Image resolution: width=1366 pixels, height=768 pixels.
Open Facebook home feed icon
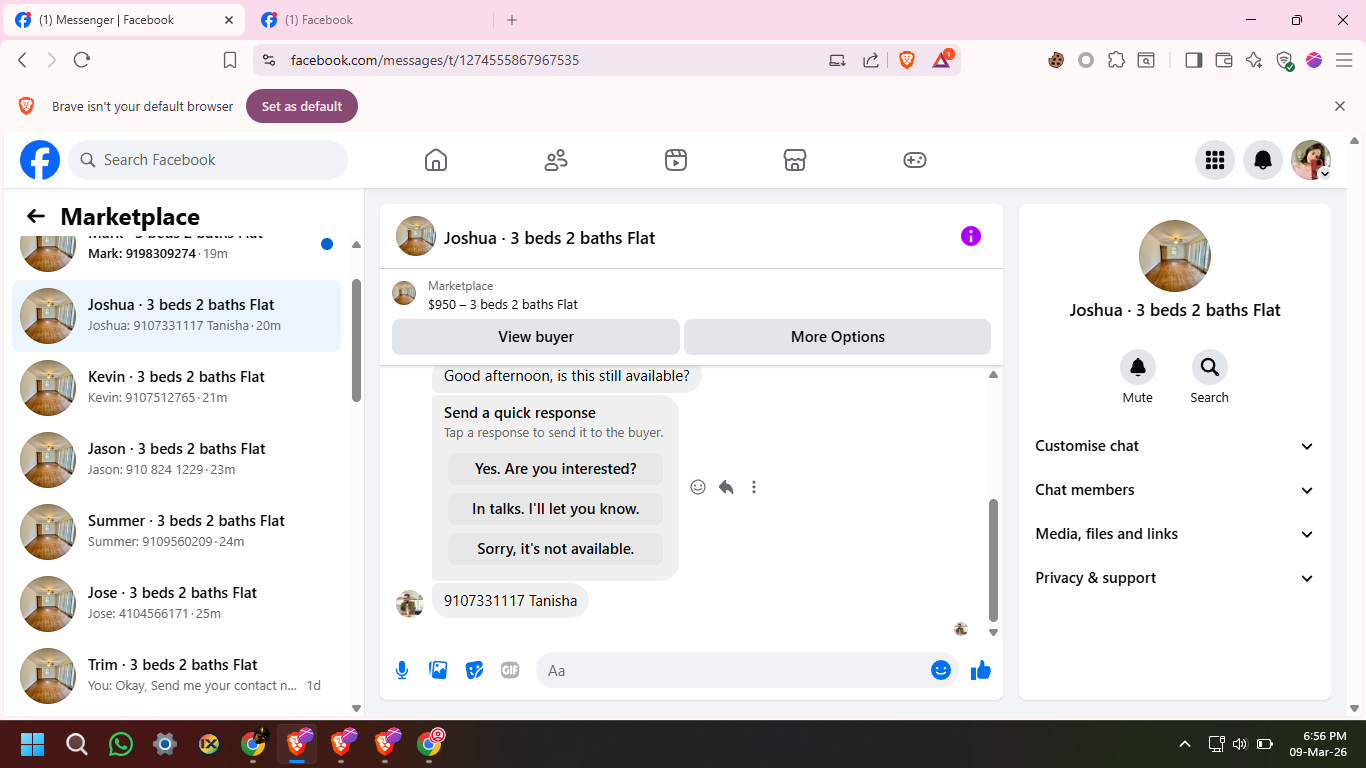point(436,160)
